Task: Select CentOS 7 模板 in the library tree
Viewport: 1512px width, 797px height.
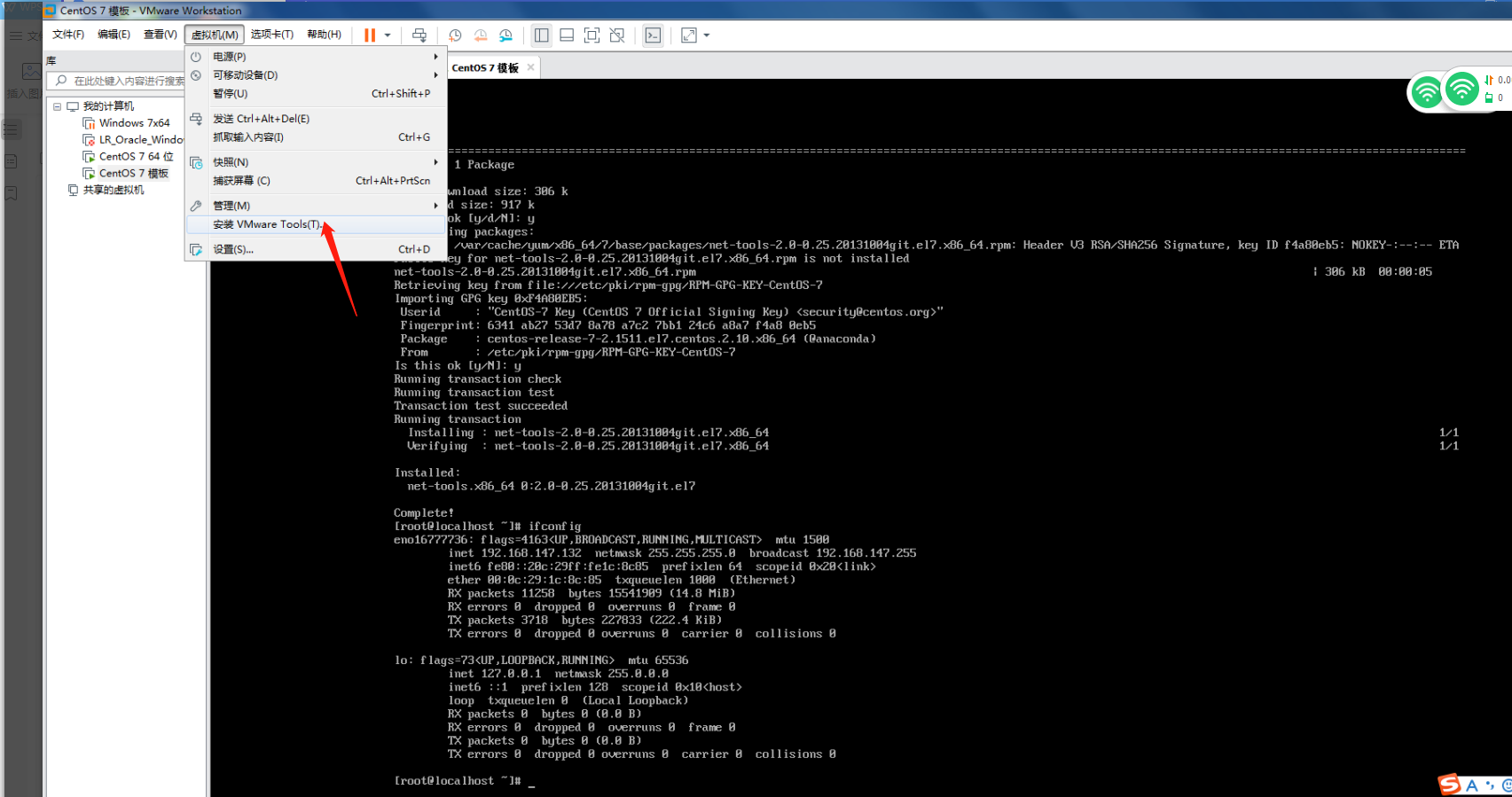Action: coord(133,174)
